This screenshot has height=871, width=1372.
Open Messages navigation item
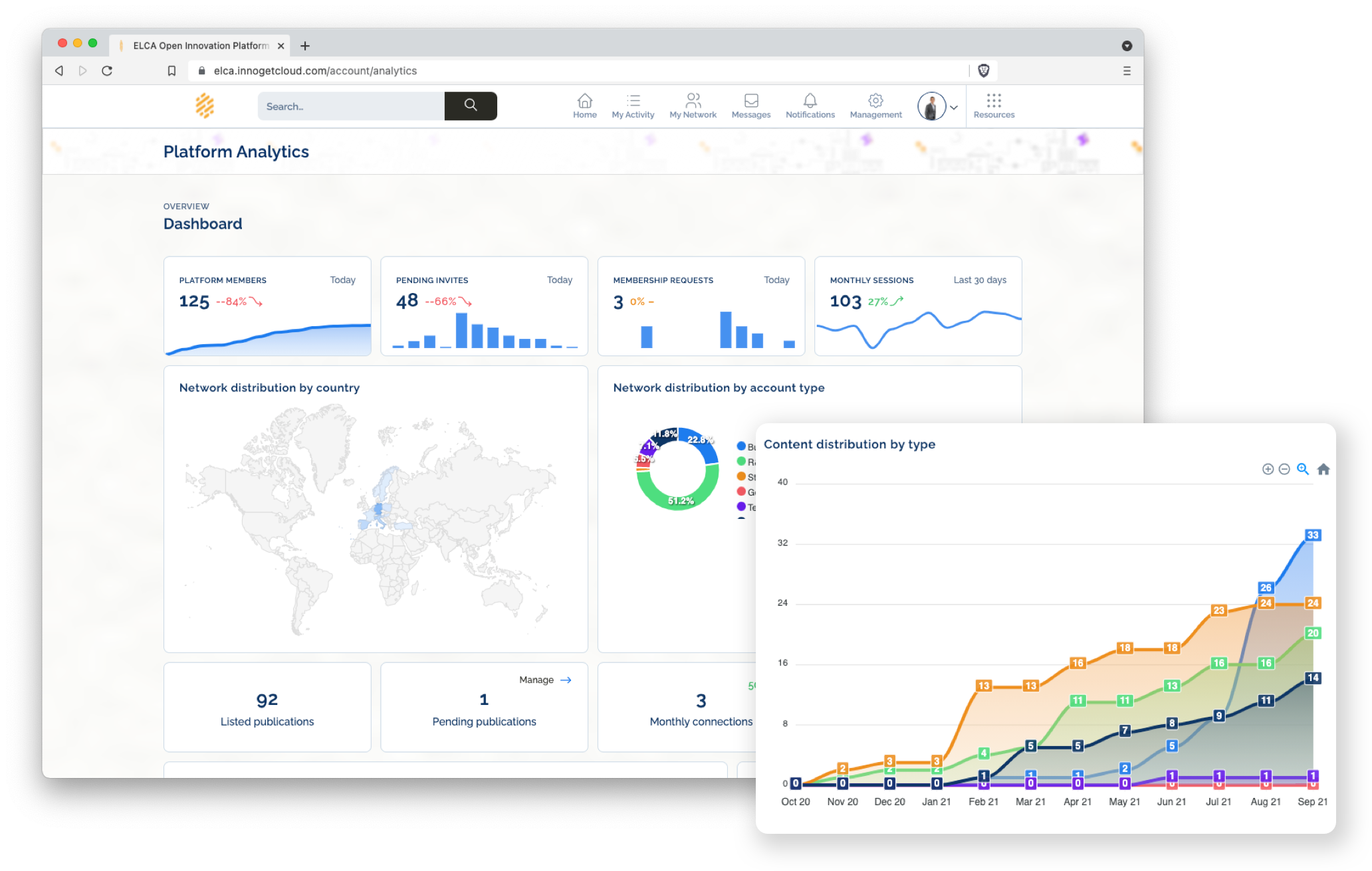click(x=751, y=106)
